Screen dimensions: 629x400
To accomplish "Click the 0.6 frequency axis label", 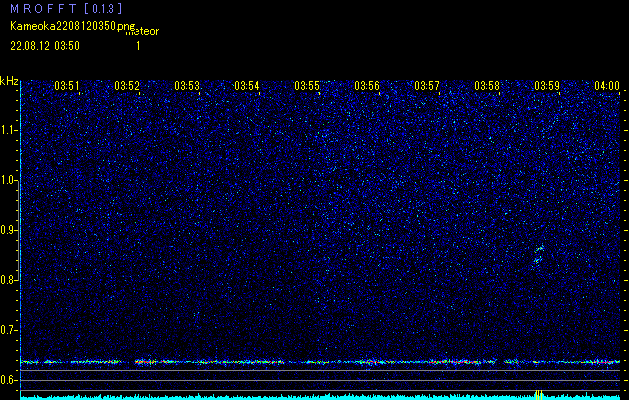I will tap(9, 380).
